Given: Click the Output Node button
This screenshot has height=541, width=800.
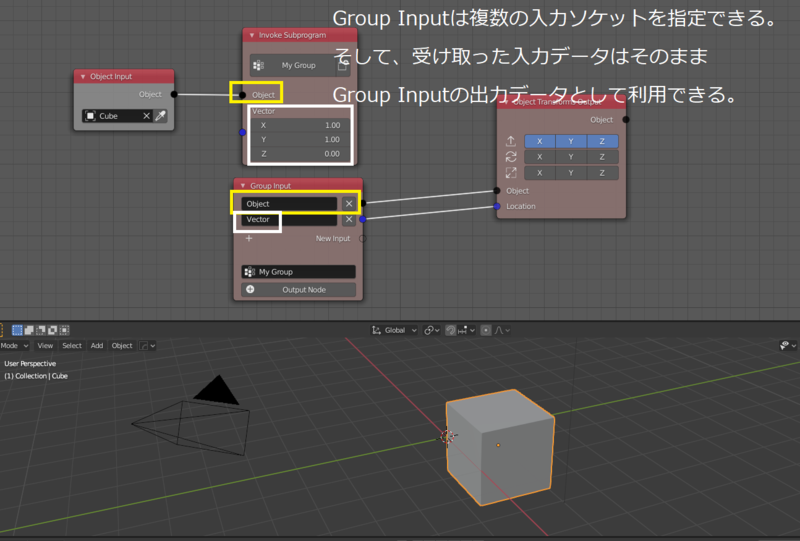Looking at the screenshot, I should [x=298, y=289].
